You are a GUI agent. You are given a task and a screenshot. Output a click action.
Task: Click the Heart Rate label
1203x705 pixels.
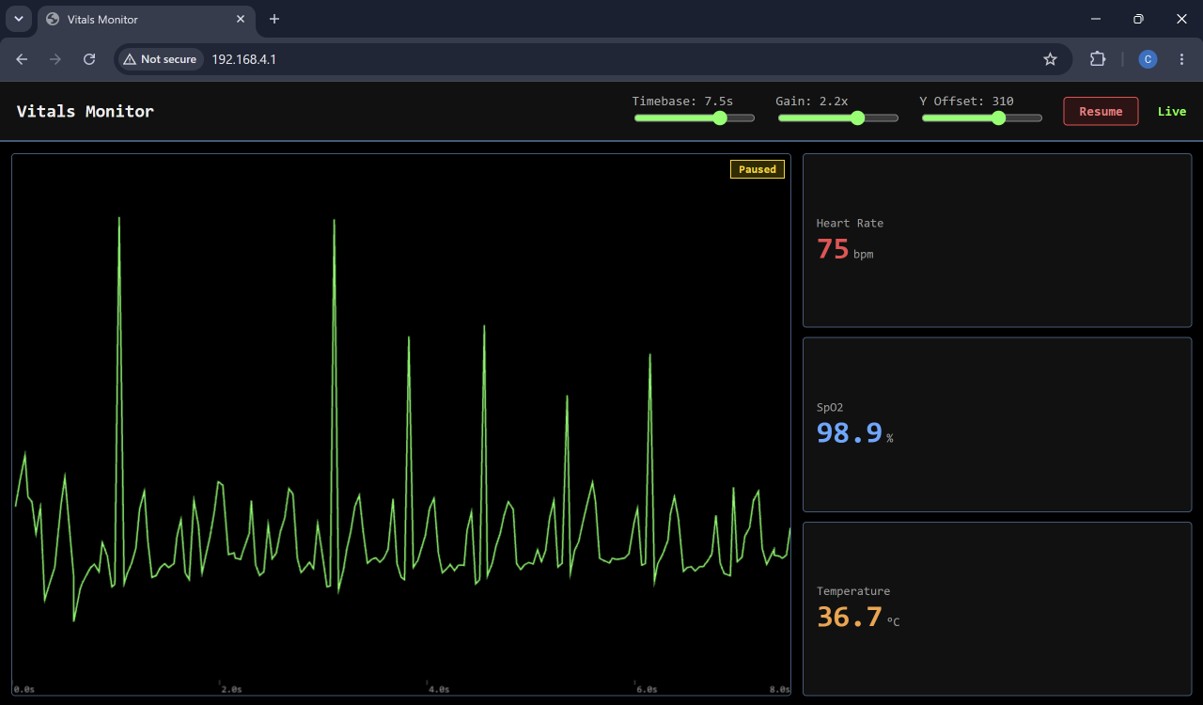(850, 223)
